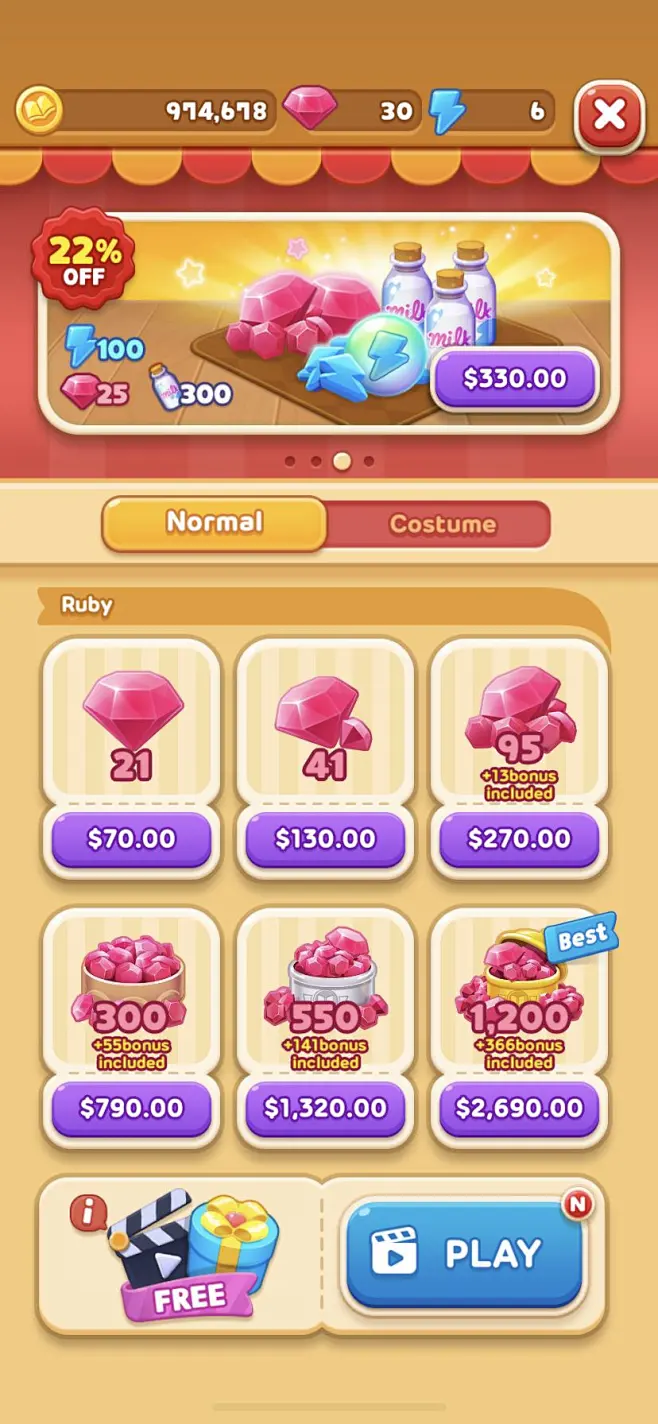Buy the Best pack for $2,690.00
Screen dimensions: 658x1424
(519, 1108)
